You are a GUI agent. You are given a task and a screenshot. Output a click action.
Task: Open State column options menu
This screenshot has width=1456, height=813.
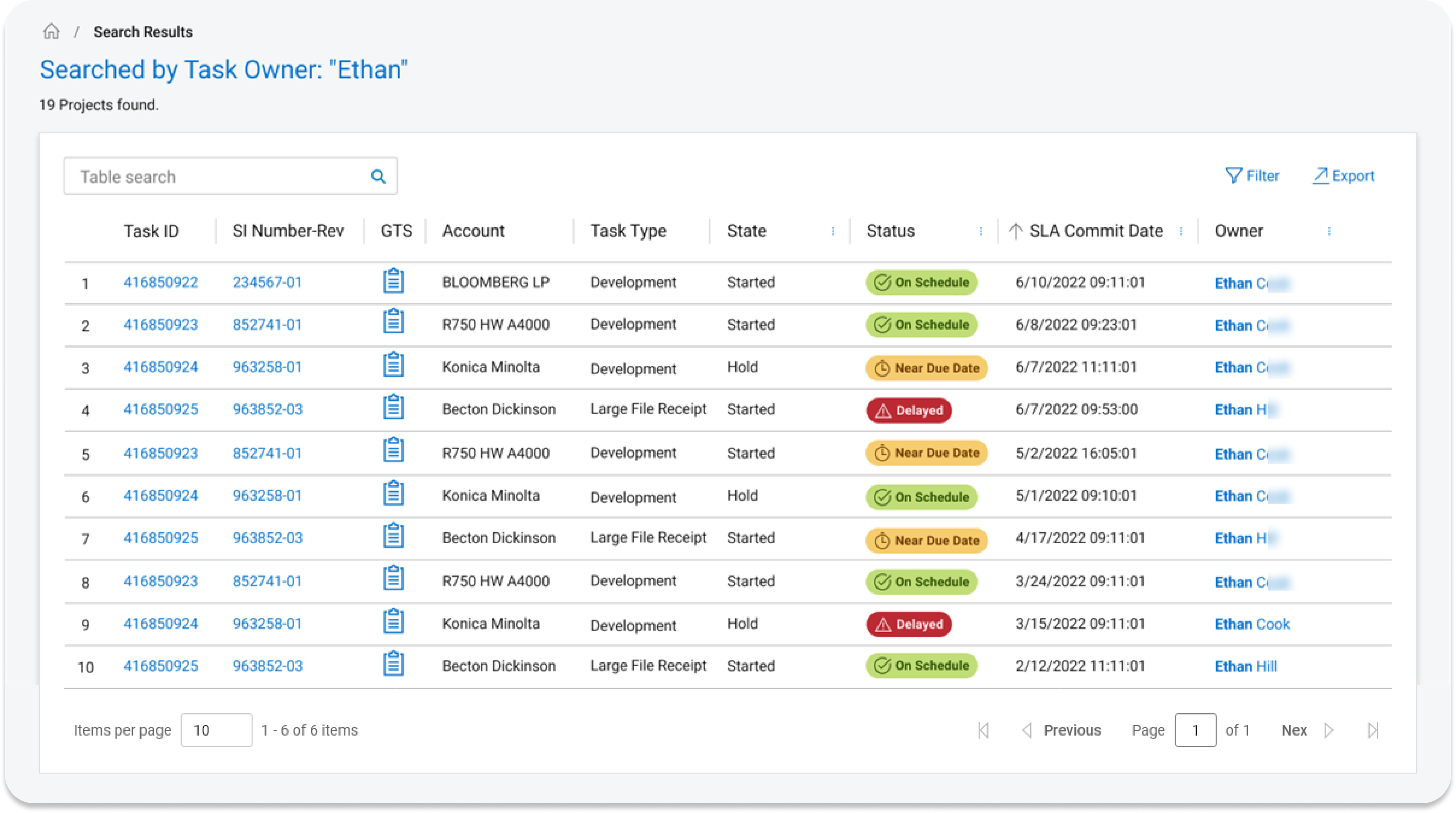pos(833,231)
